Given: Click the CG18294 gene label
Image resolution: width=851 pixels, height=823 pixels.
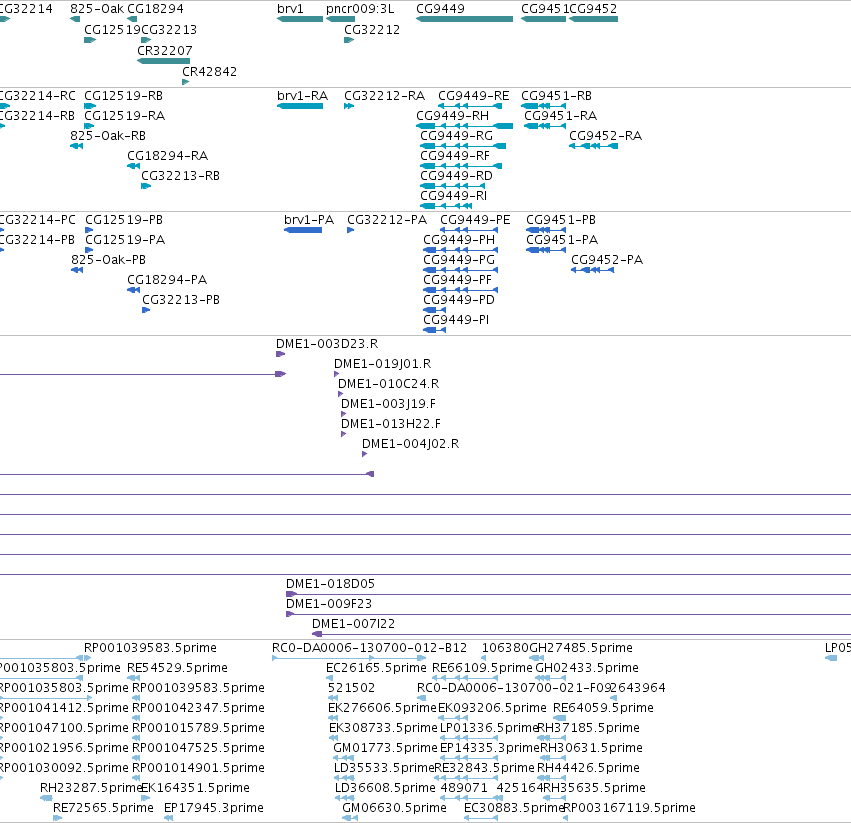Looking at the screenshot, I should 155,9.
